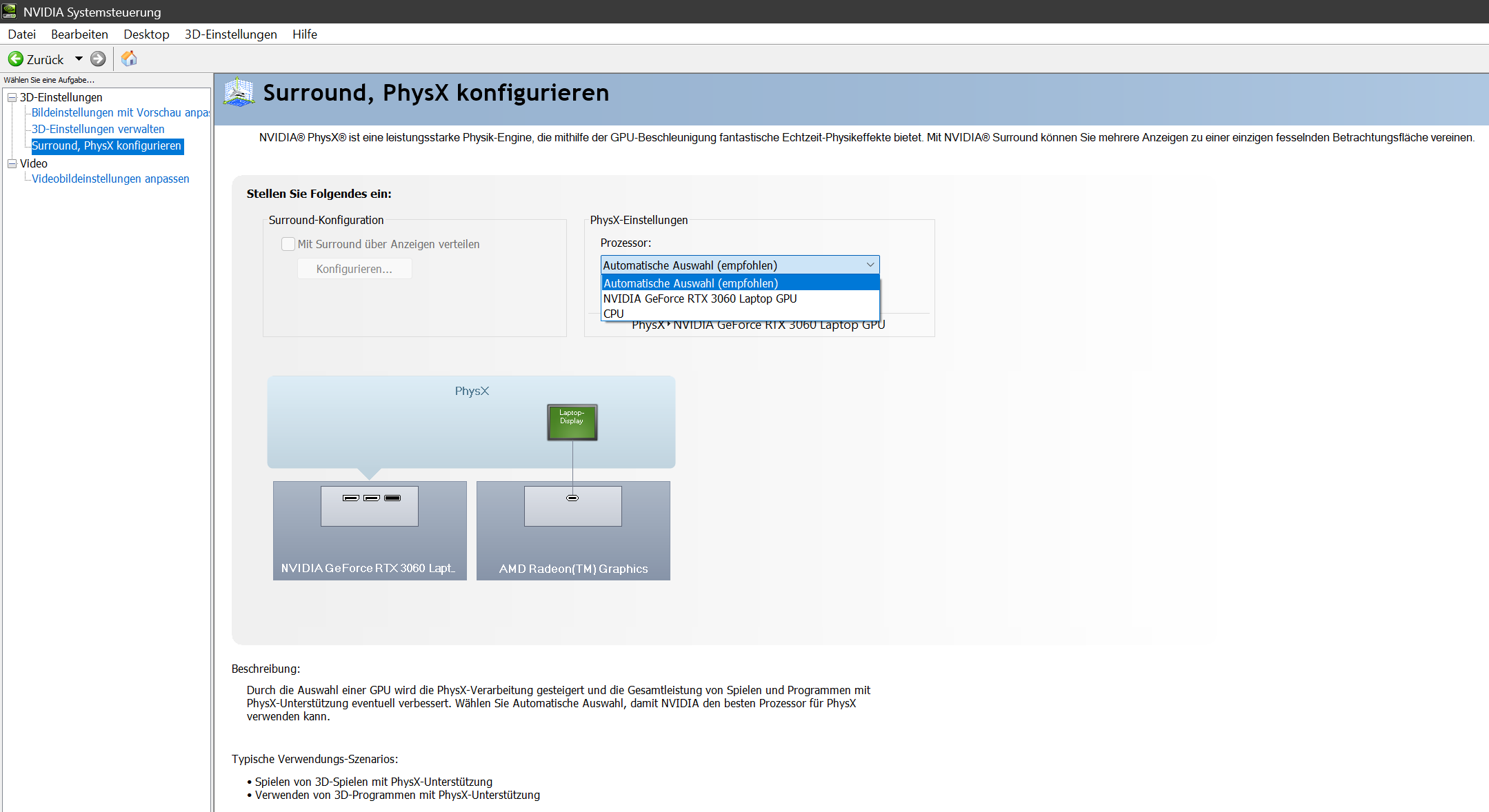
Task: Collapse the 3D-Einstellungen tree node
Action: point(12,98)
